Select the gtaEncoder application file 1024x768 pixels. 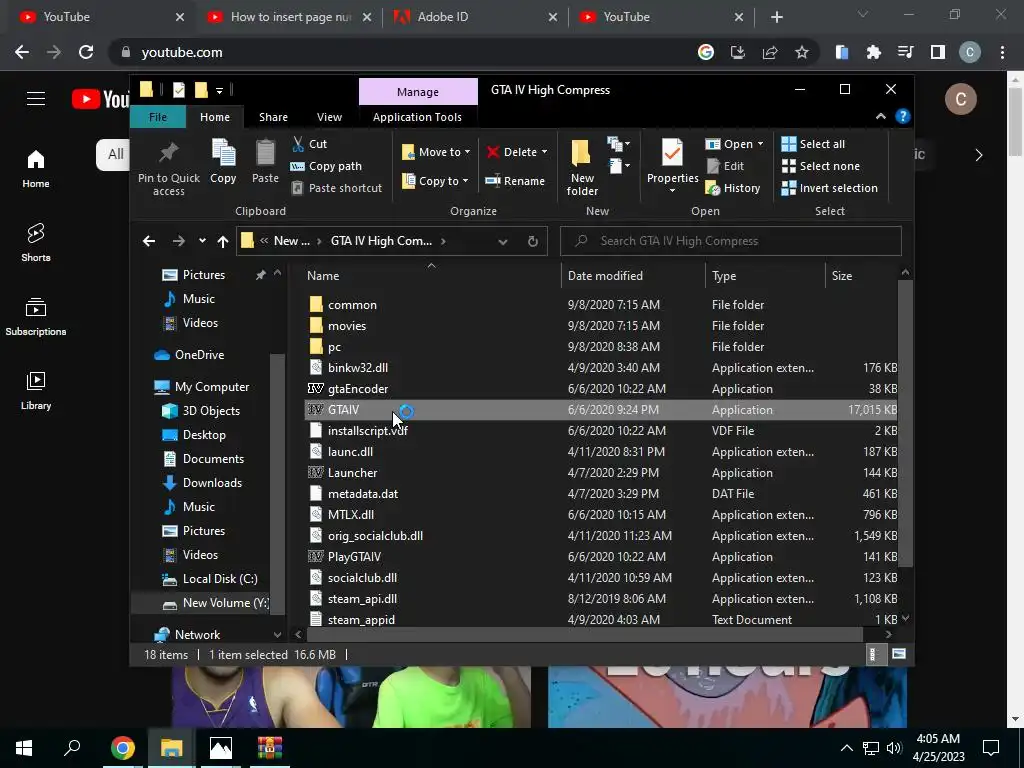(x=601, y=389)
